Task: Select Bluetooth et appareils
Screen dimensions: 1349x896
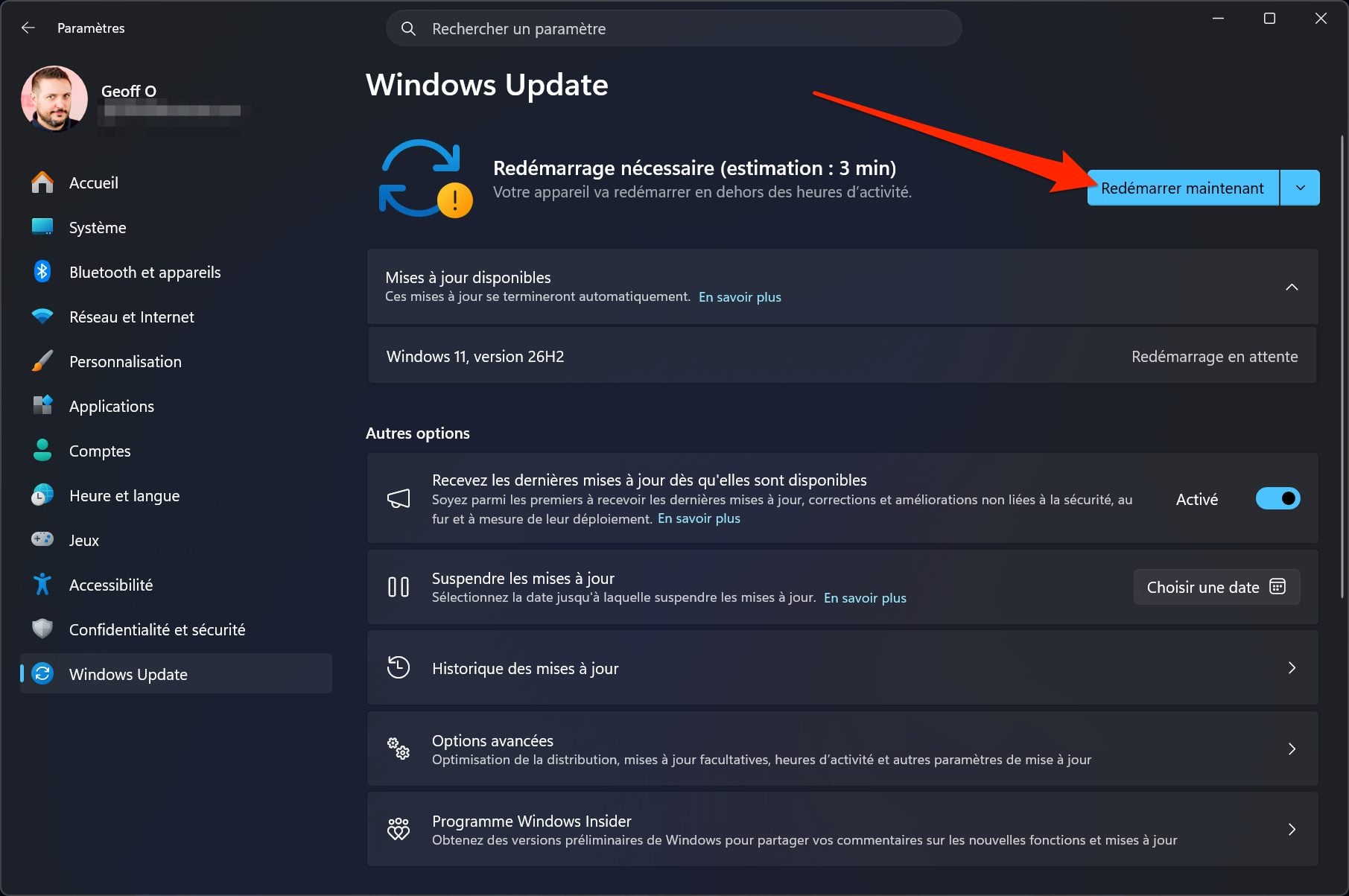Action: tap(176, 272)
